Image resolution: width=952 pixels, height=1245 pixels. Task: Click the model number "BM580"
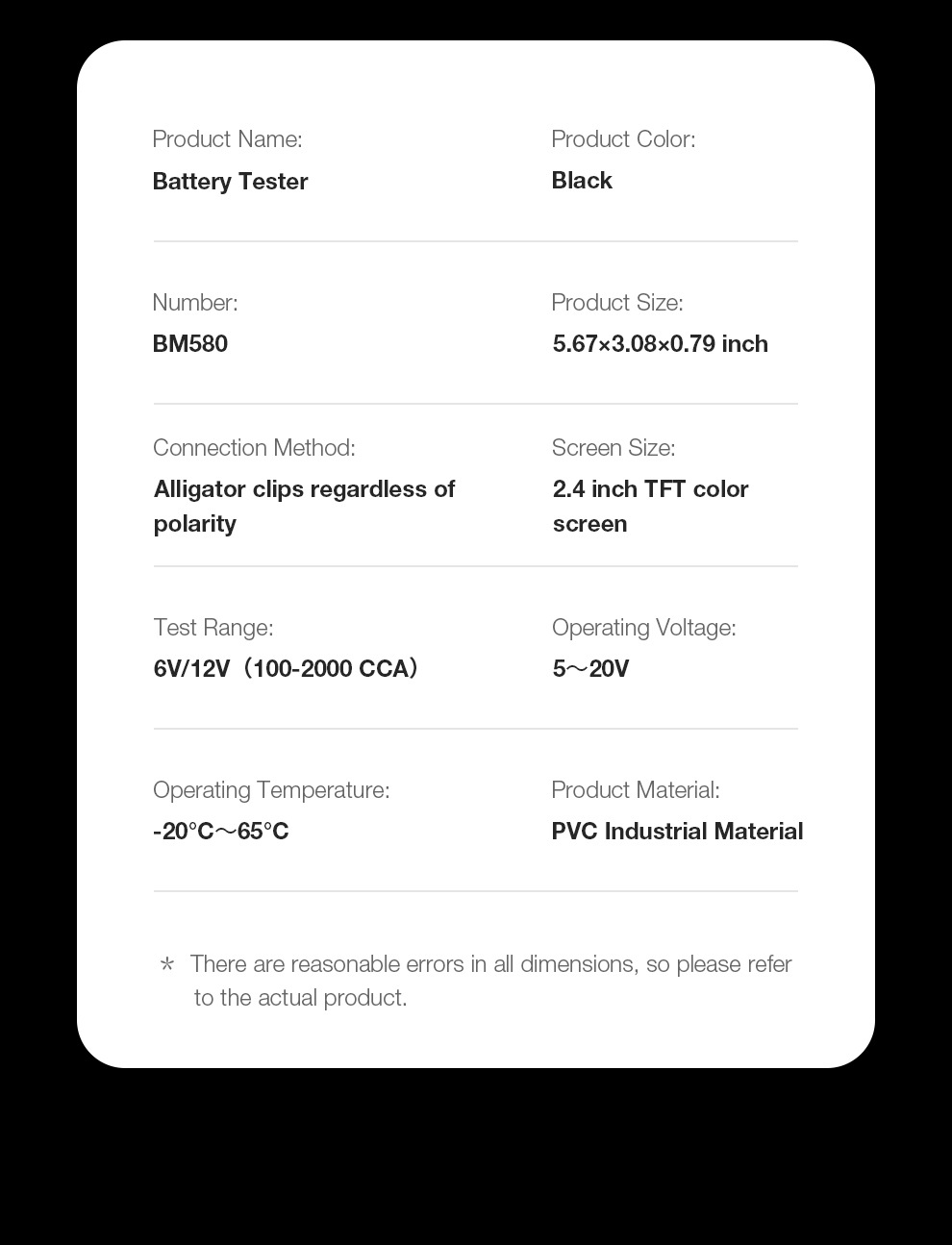(x=190, y=344)
